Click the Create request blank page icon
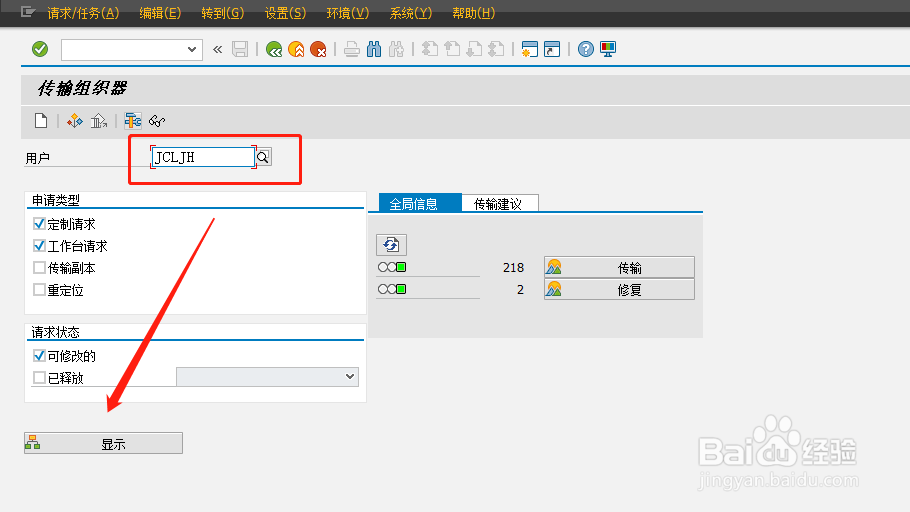This screenshot has width=910, height=512. 41,121
